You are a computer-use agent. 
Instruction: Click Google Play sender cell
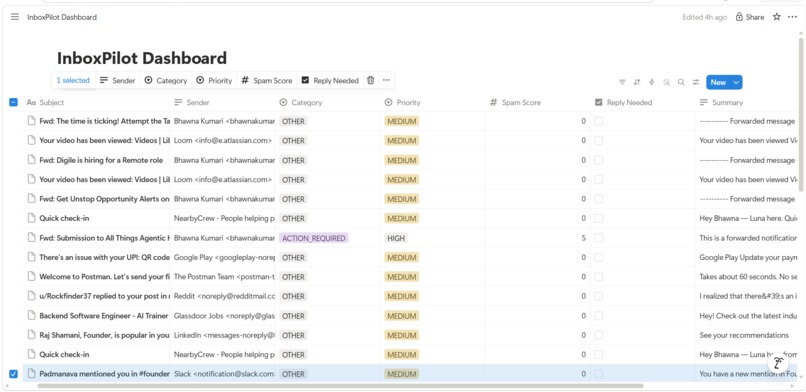[223, 257]
